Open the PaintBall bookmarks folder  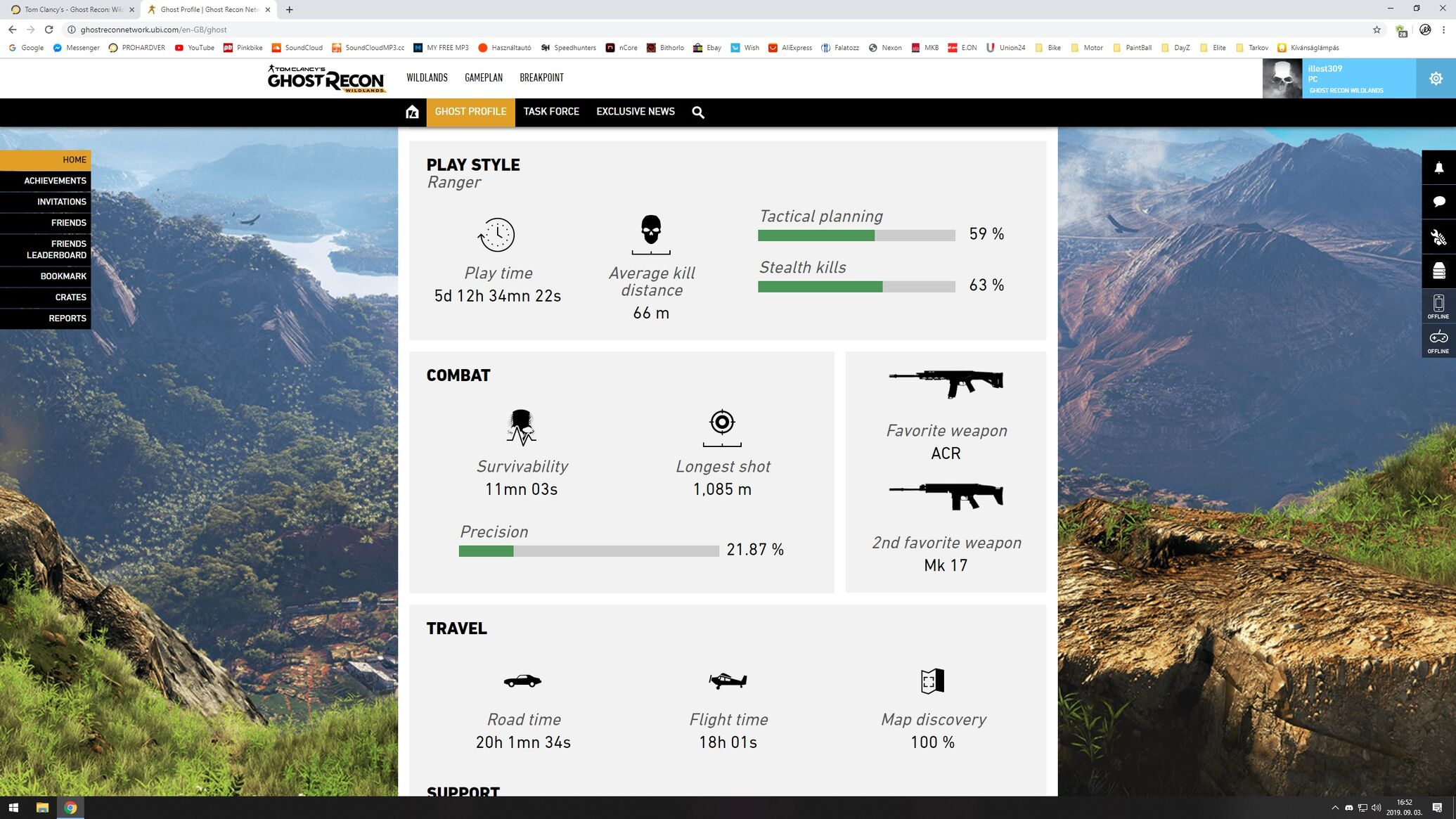(1131, 48)
